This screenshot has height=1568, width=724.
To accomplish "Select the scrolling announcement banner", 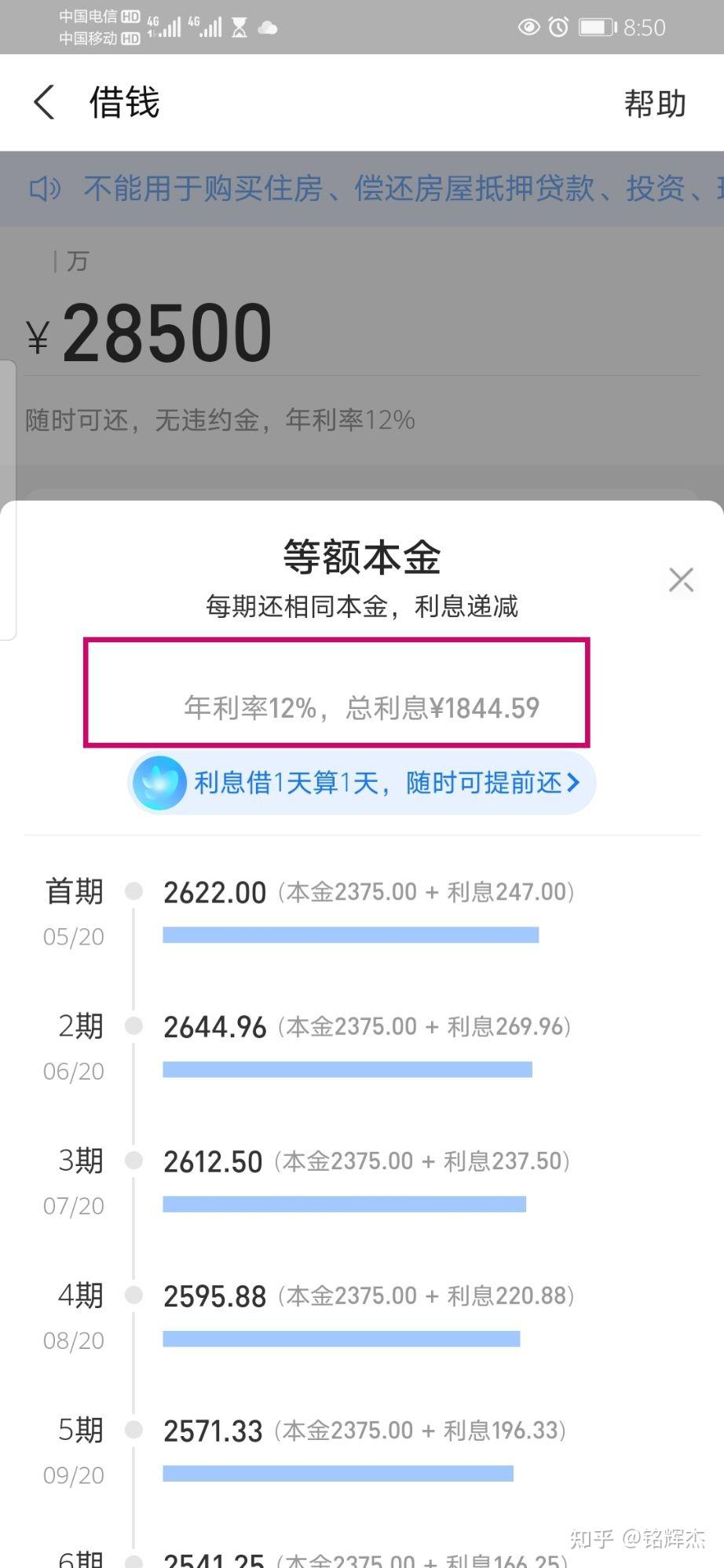I will pos(361,188).
